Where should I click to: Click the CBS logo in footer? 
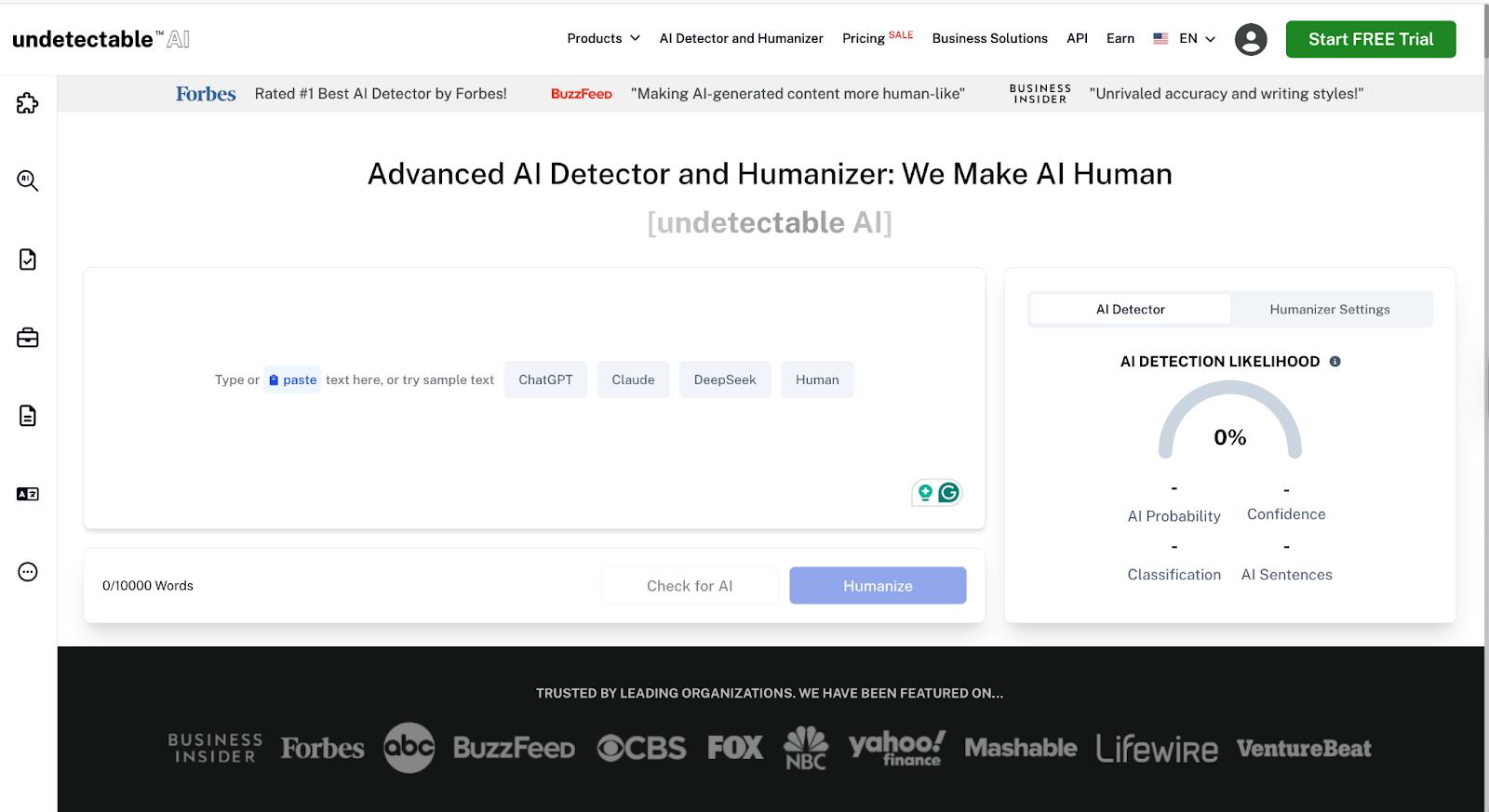[x=641, y=748]
